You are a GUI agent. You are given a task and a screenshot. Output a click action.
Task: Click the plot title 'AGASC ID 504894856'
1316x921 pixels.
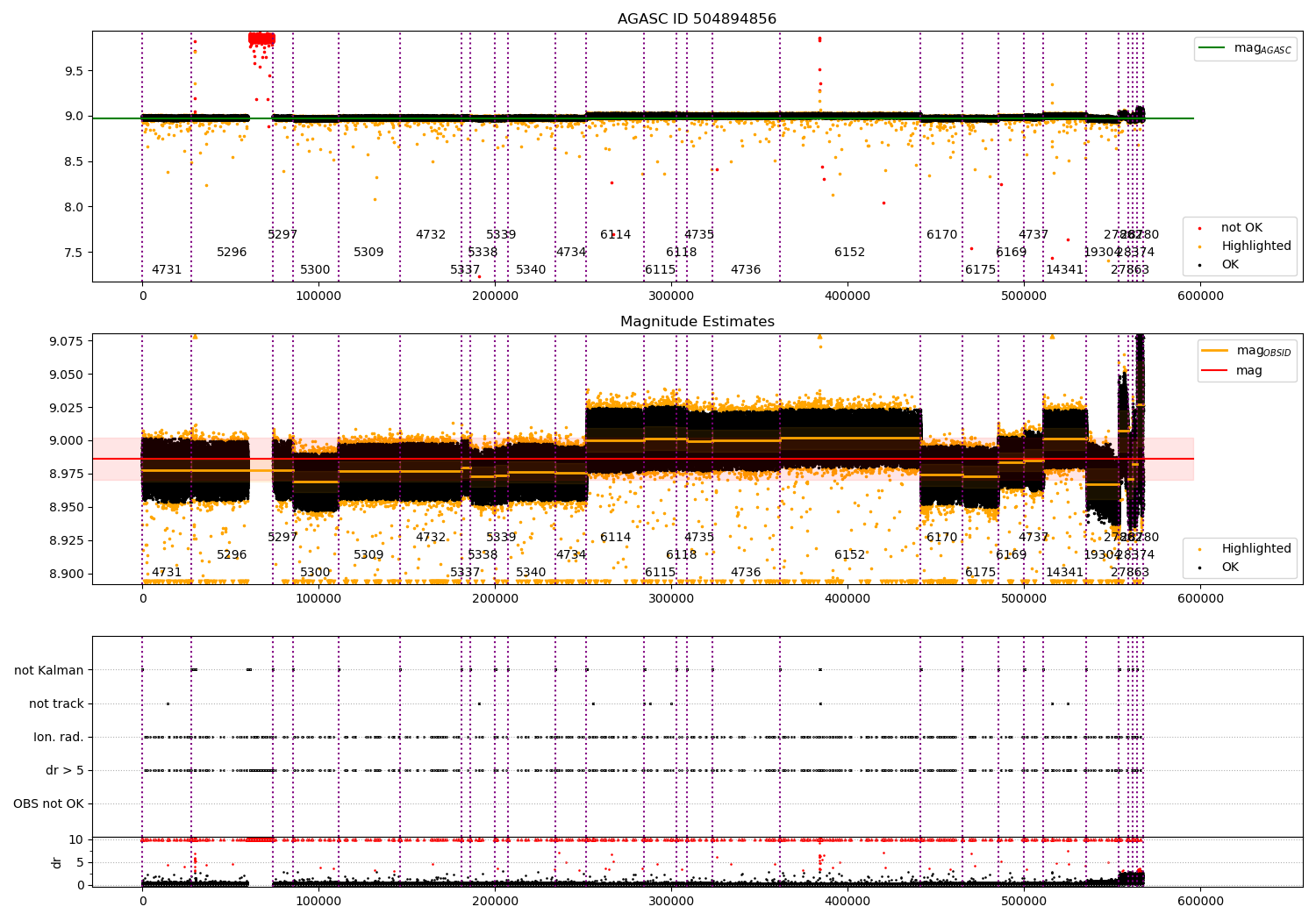point(697,18)
